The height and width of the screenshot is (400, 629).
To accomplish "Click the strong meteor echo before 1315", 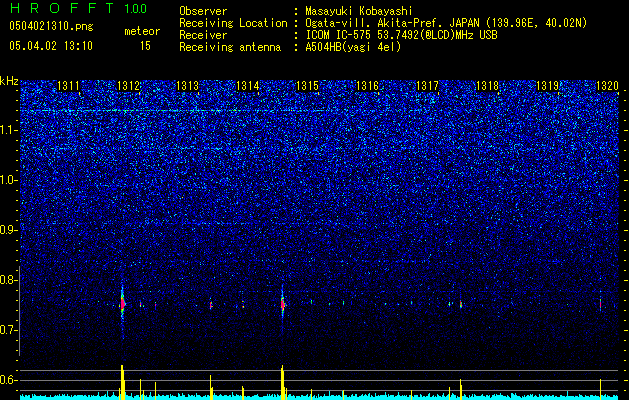I will click(x=283, y=304).
